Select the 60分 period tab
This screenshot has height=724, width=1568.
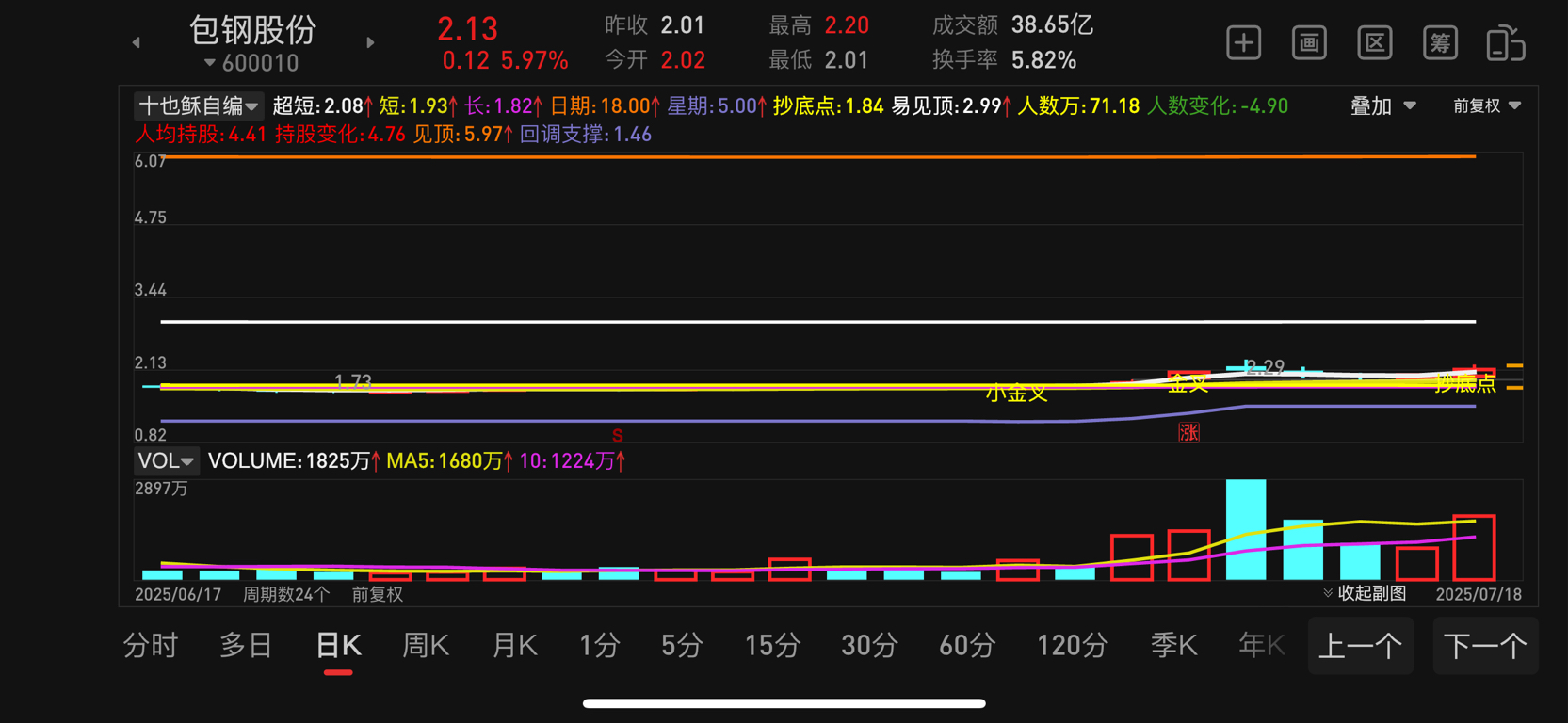pos(967,646)
